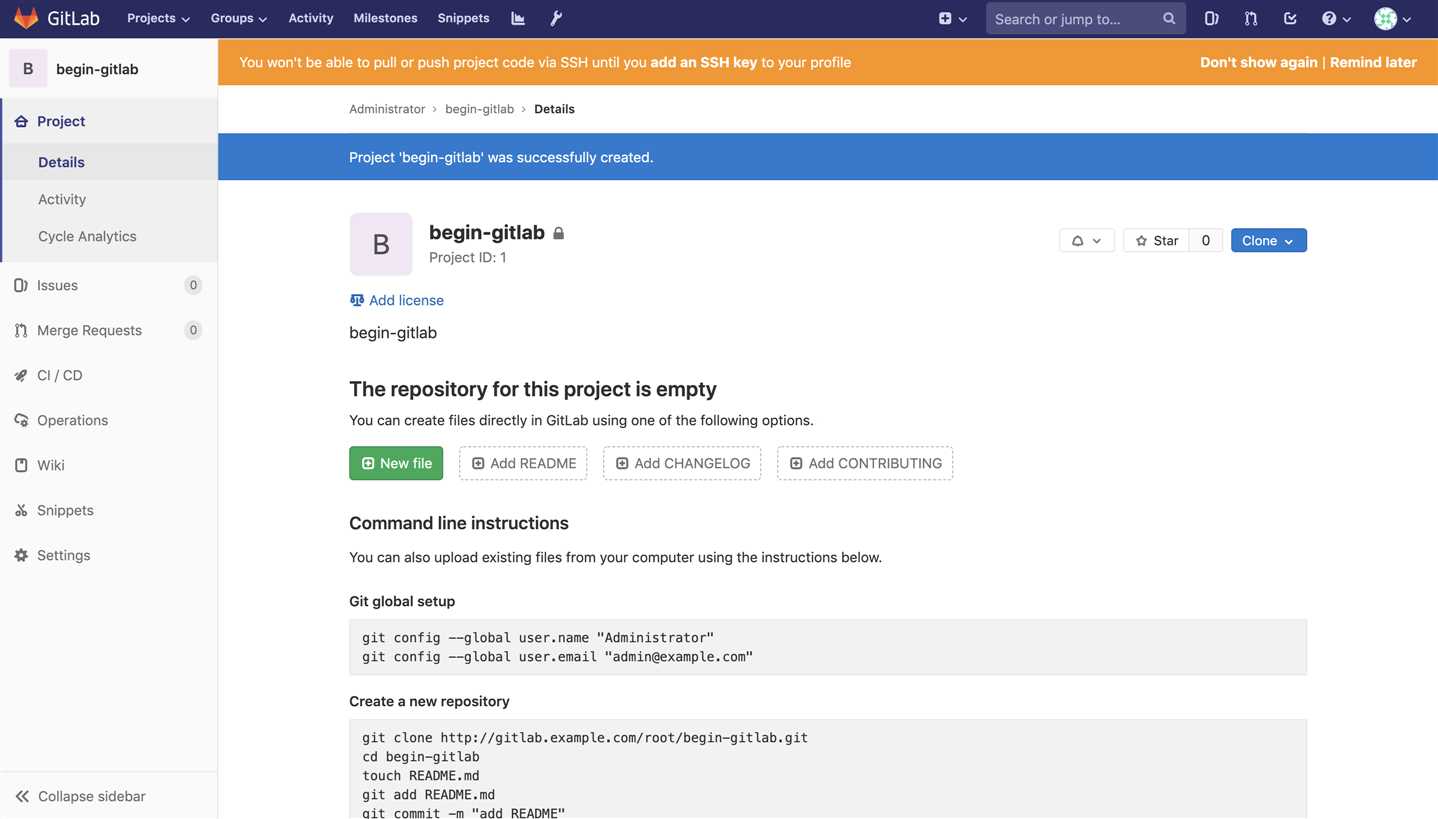Expand the Projects menu
Screen dimensions: 1438x819
coord(158,18)
